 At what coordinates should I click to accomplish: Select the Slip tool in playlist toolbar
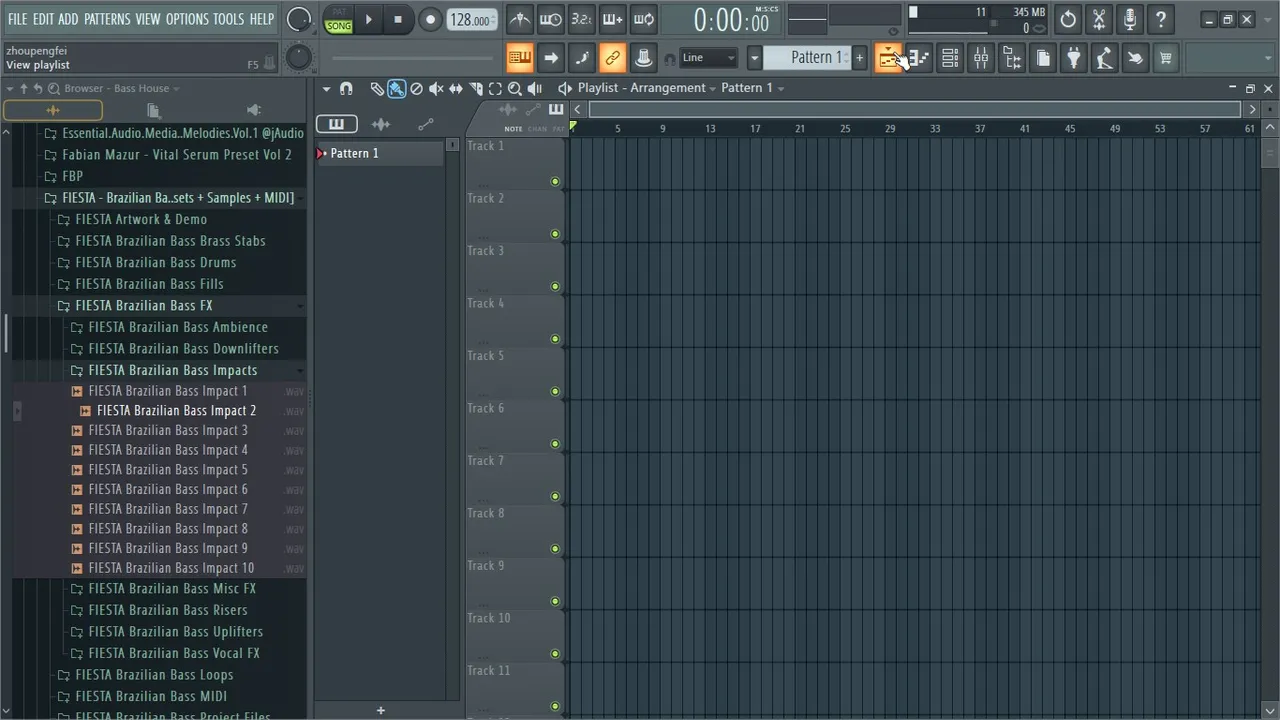456,88
